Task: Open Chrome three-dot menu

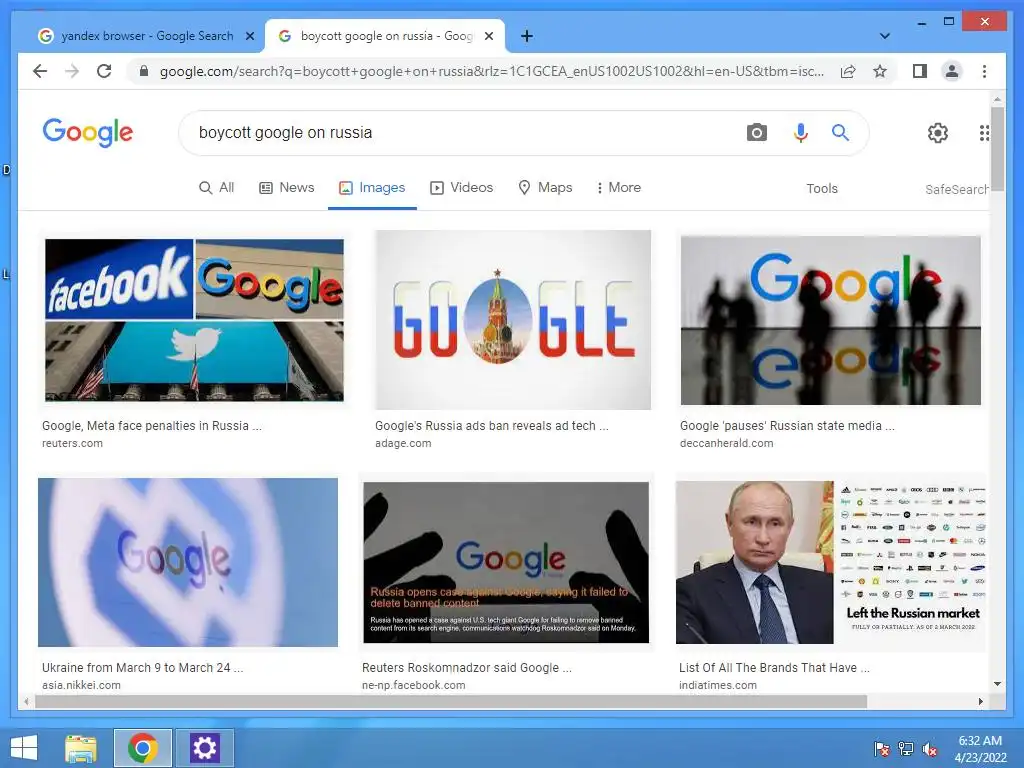Action: [984, 71]
